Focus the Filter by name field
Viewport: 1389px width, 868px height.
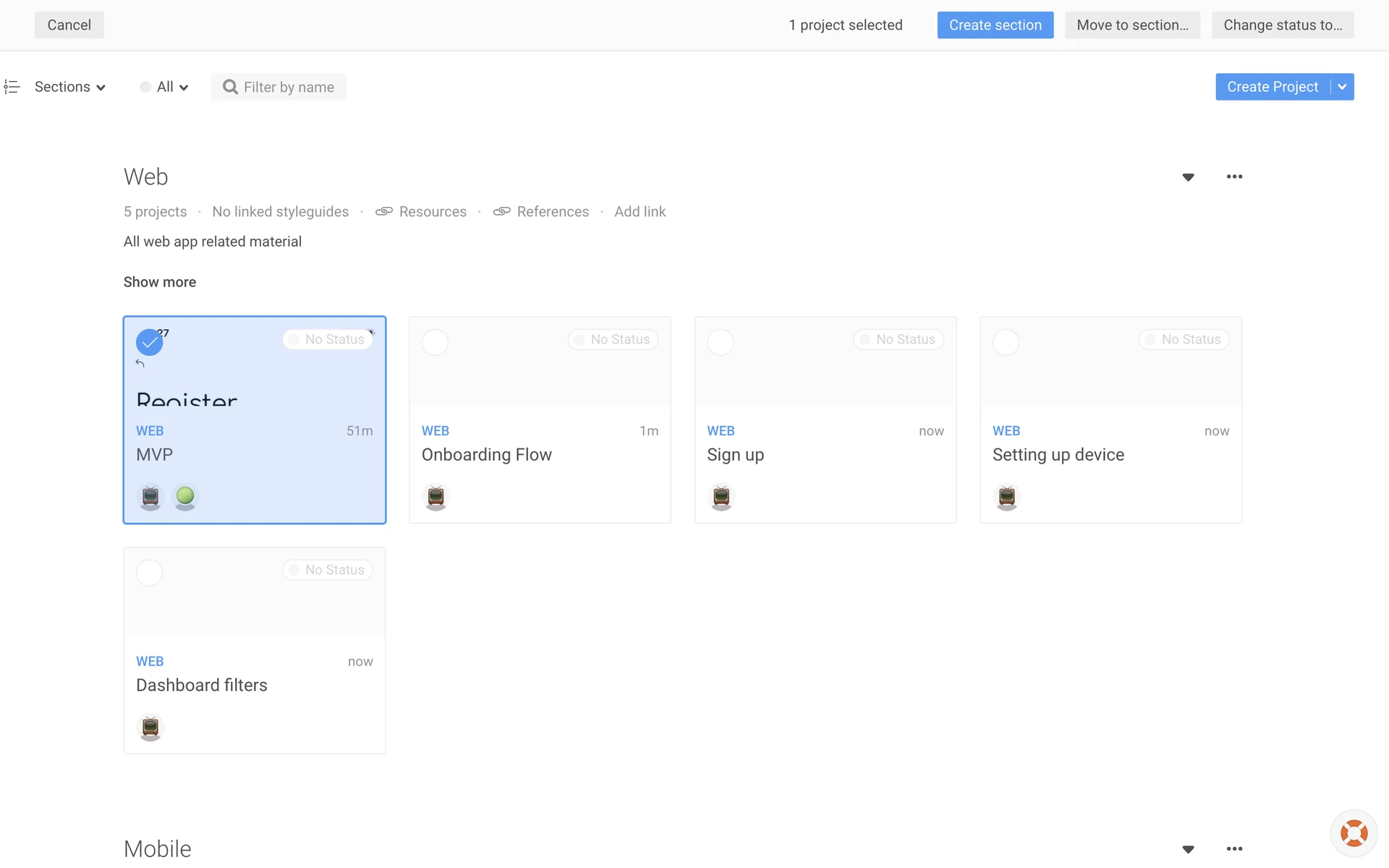click(x=288, y=87)
